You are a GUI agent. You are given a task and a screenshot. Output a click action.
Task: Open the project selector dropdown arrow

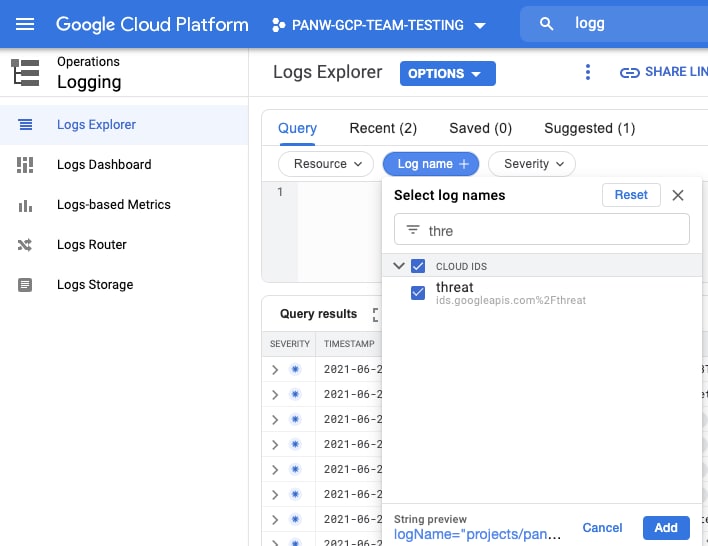[480, 26]
